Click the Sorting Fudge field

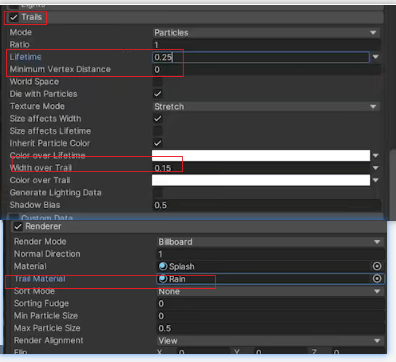coord(270,303)
